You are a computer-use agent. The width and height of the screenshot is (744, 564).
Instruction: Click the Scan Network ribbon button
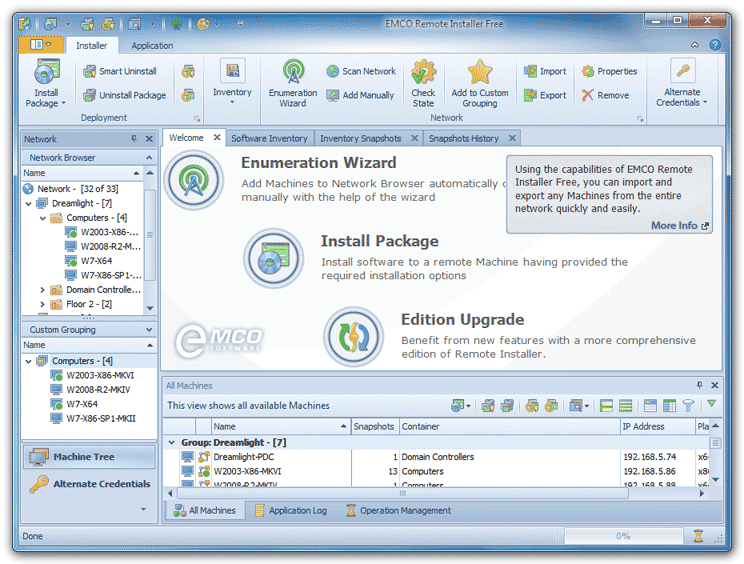tap(361, 71)
